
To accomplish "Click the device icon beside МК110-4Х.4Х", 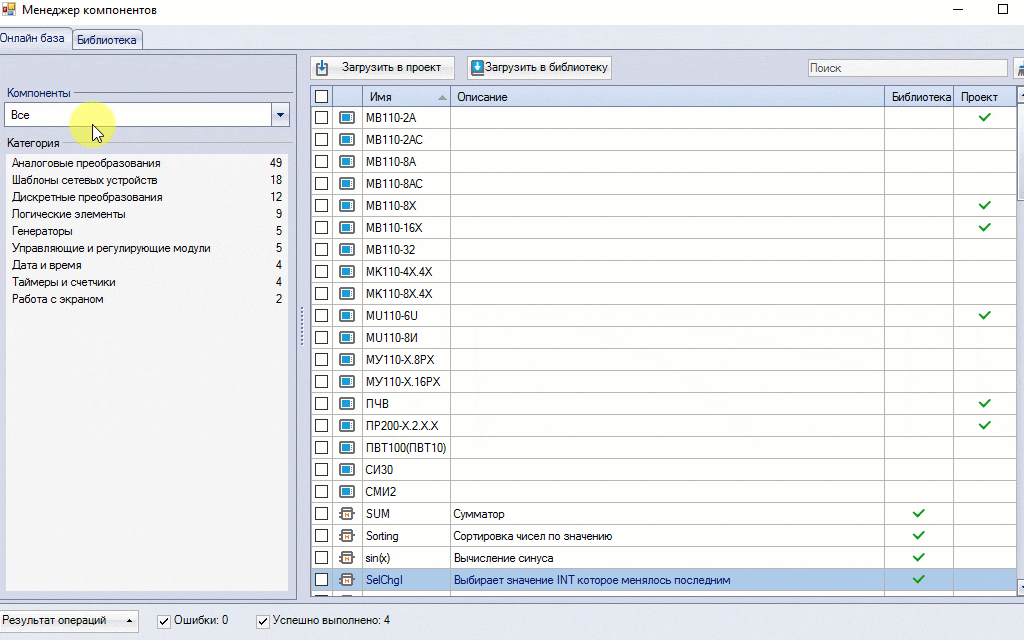I will [347, 272].
